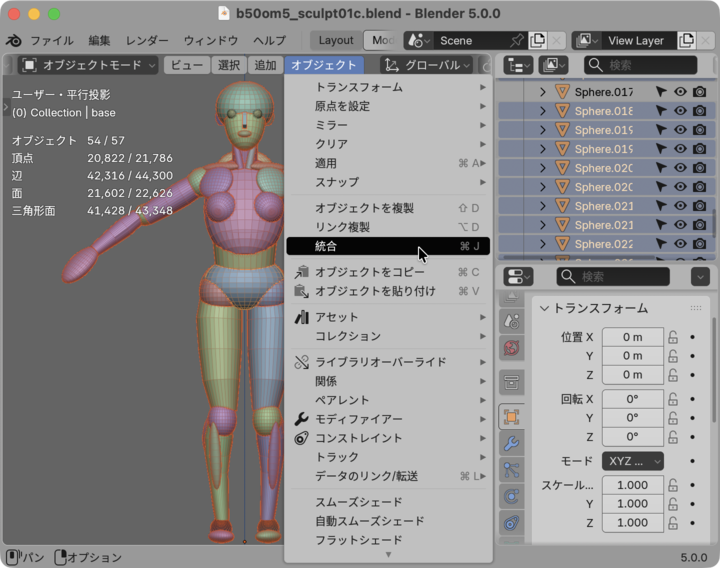Click the mesh icon of Sphere.022
Image resolution: width=720 pixels, height=568 pixels.
point(562,244)
